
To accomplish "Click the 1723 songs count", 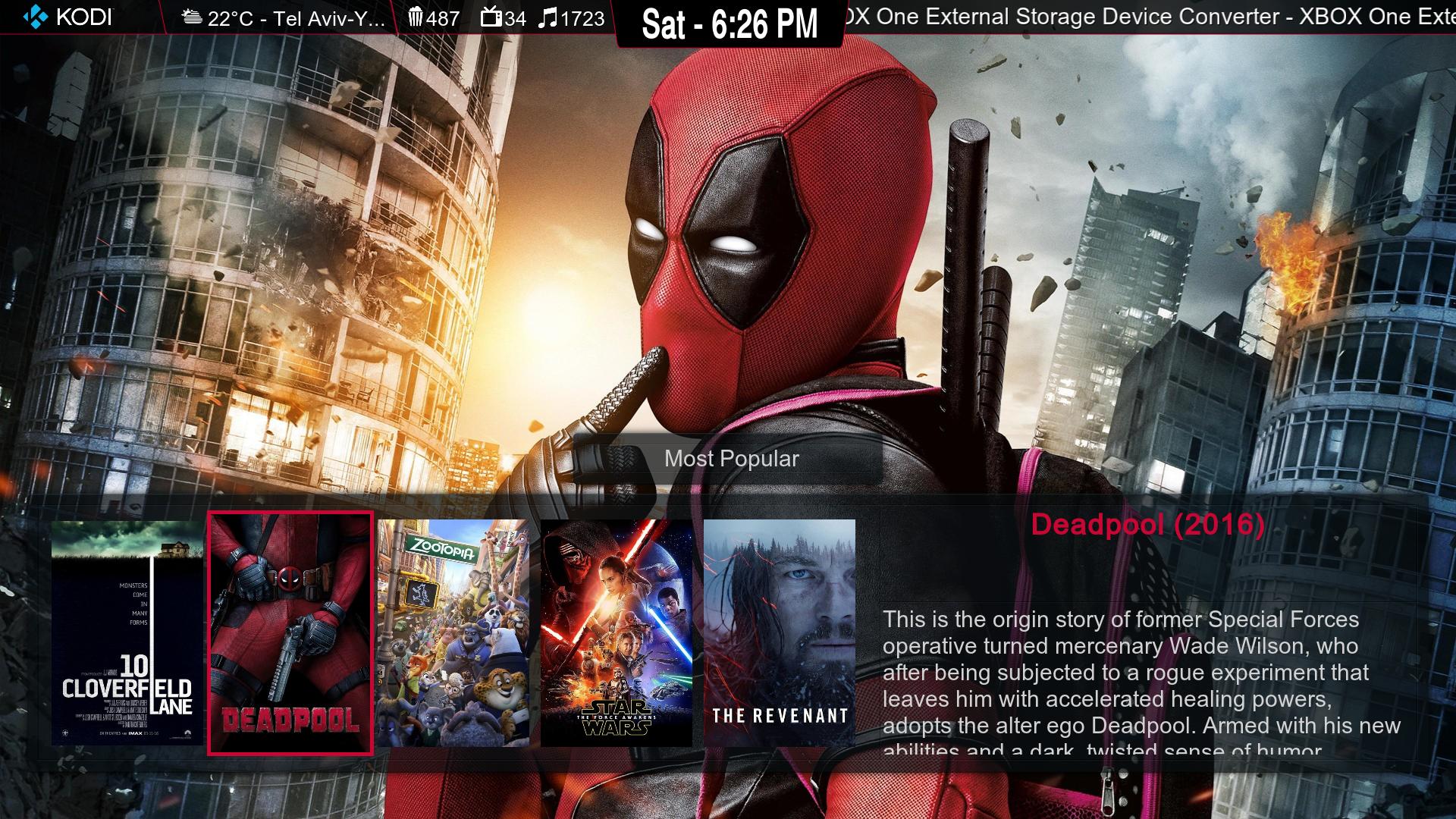I will tap(582, 18).
